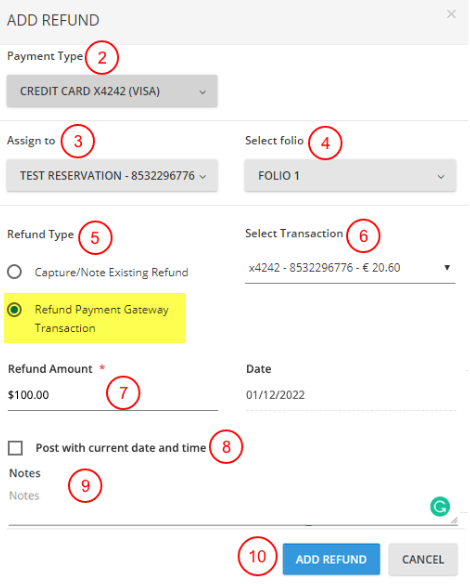470x584 pixels.
Task: Expand the Select folio dropdown
Action: pyautogui.click(x=350, y=175)
